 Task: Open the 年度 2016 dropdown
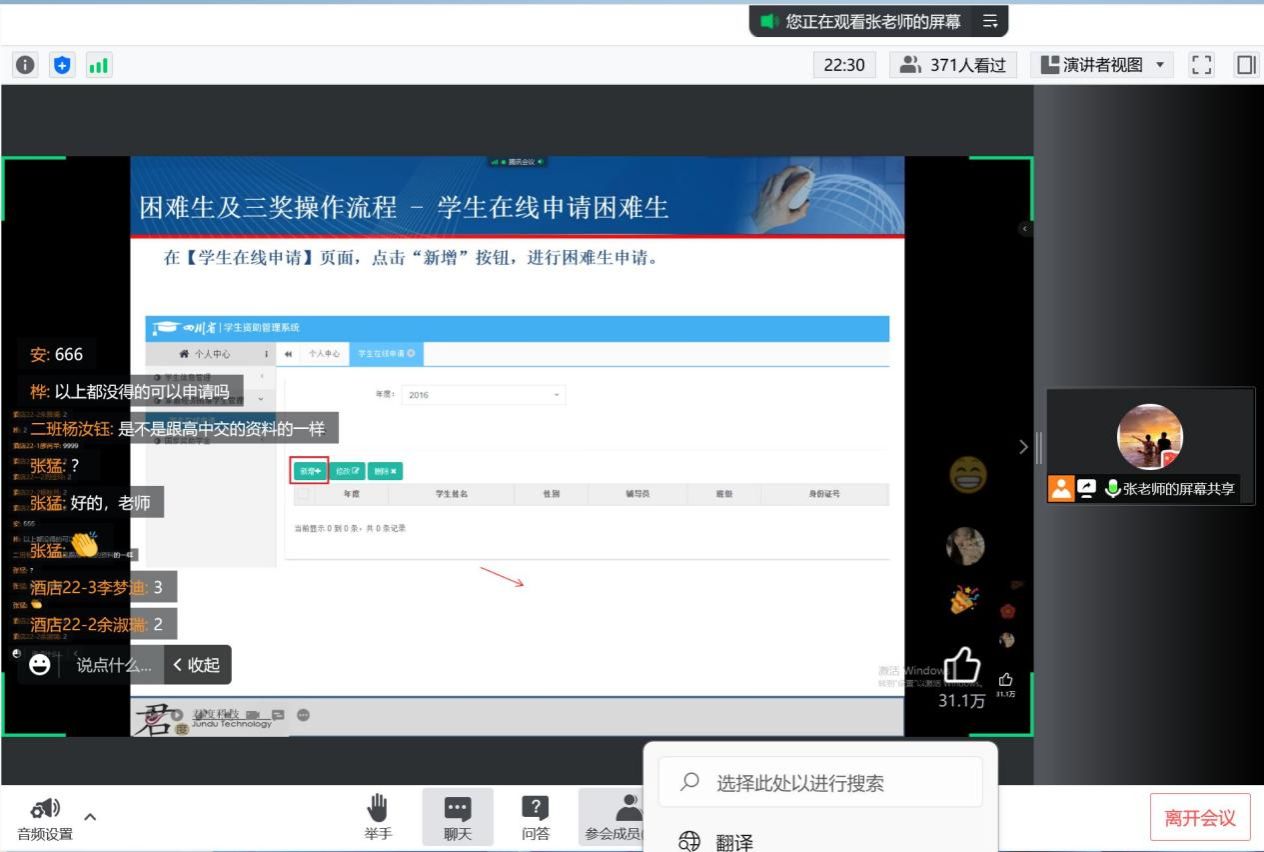[x=484, y=395]
